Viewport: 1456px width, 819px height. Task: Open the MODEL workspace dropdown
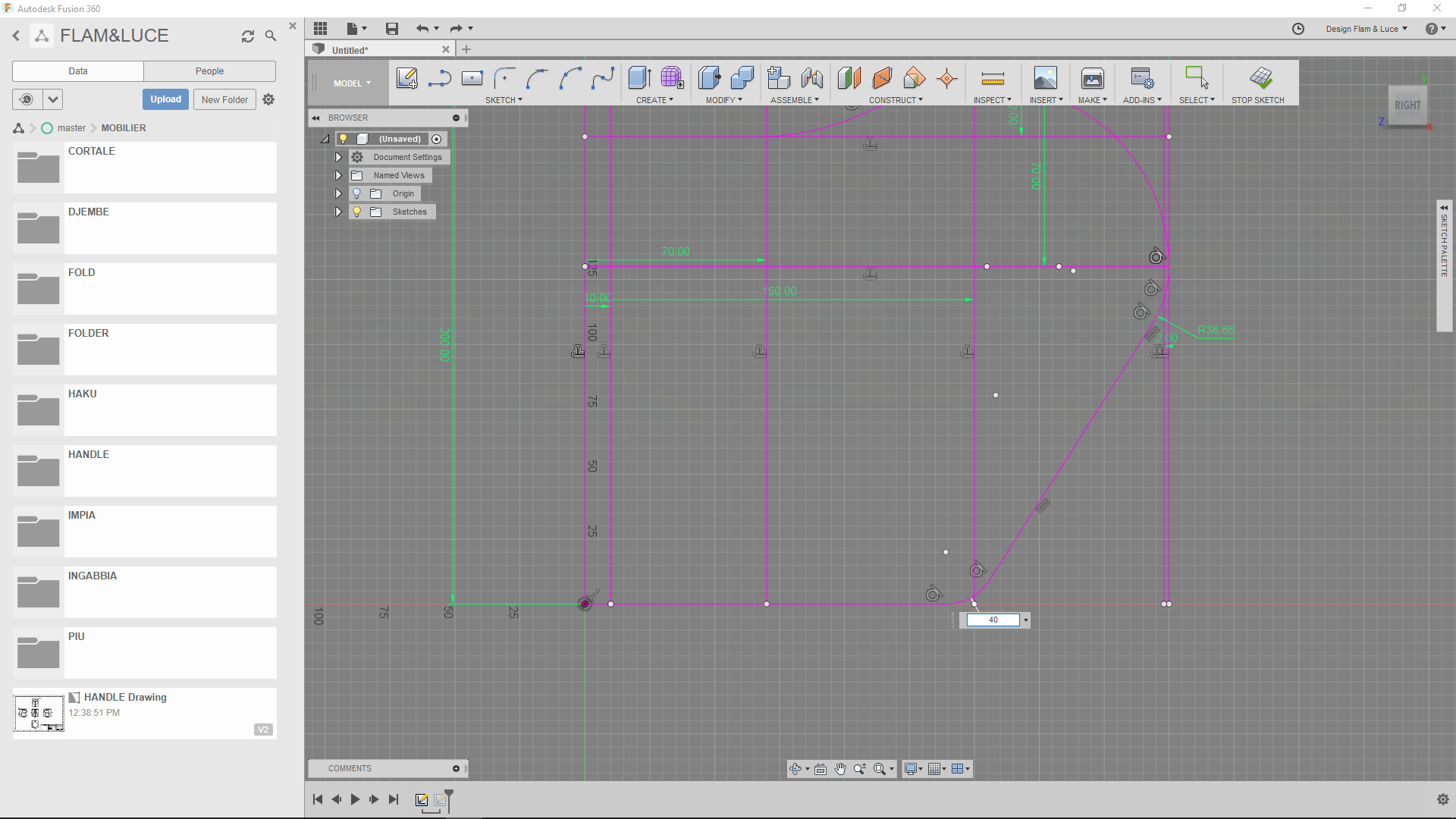click(351, 83)
